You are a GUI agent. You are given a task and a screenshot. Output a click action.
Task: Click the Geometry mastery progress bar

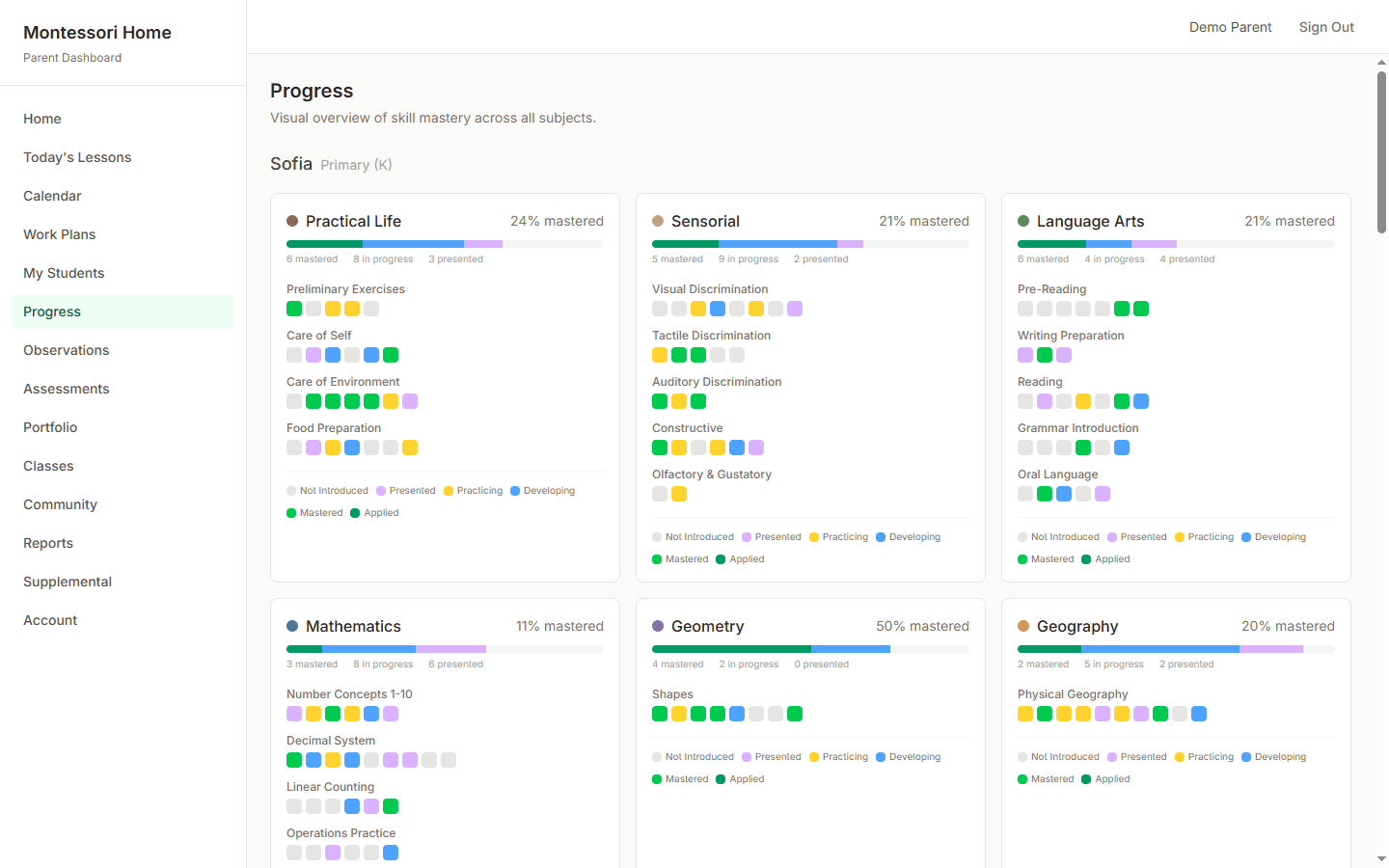[x=810, y=649]
